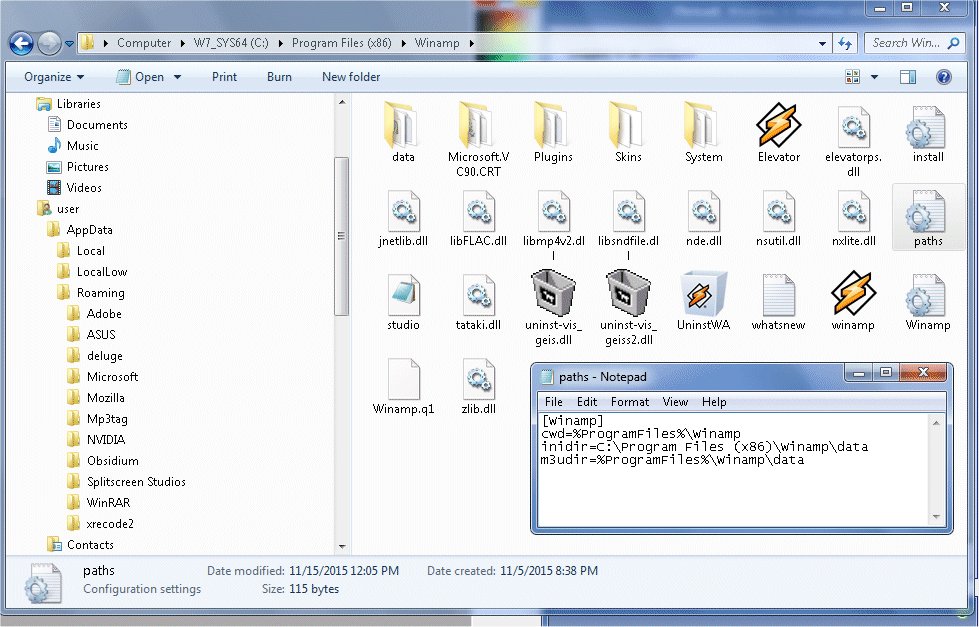
Task: Open the System folder icon
Action: tap(704, 125)
